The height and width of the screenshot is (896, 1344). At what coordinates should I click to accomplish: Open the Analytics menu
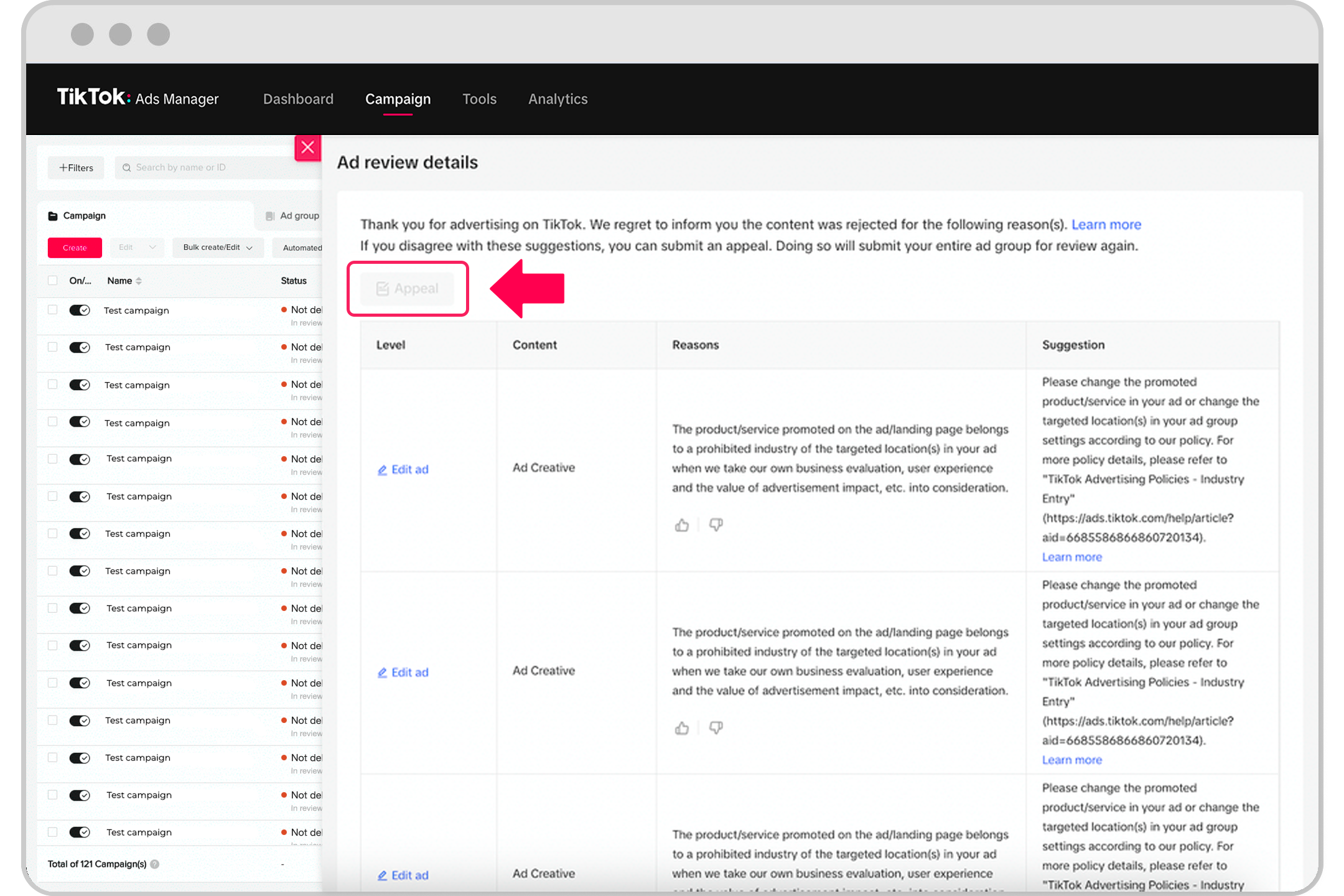pyautogui.click(x=558, y=99)
